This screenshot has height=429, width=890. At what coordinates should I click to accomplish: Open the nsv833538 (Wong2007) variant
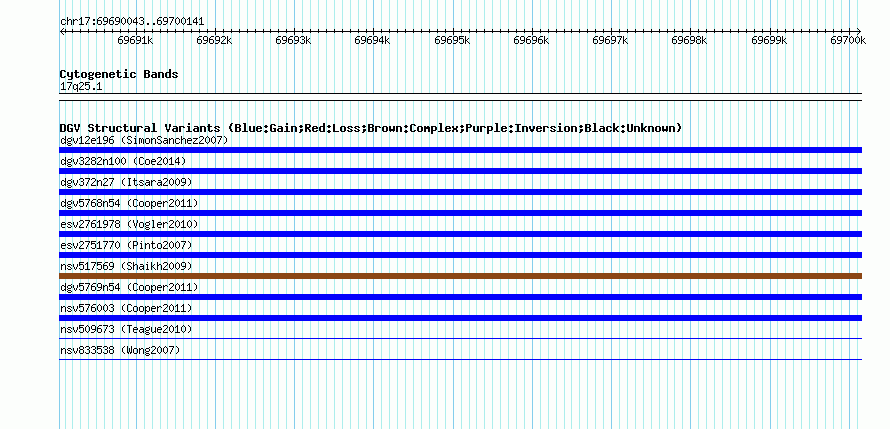coord(120,350)
